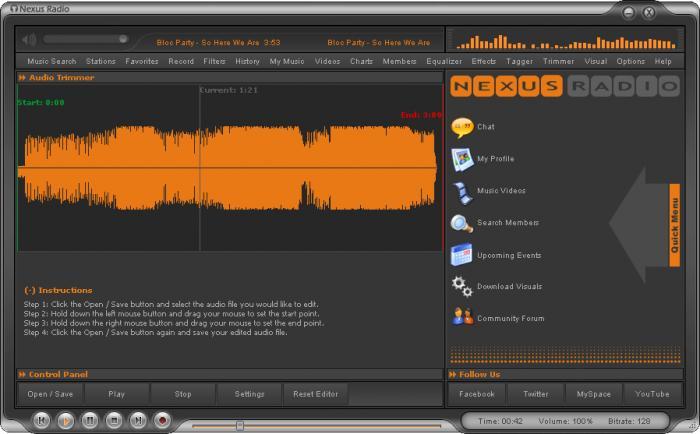The height and width of the screenshot is (434, 700).
Task: Click the Search Members label
Action: point(508,223)
